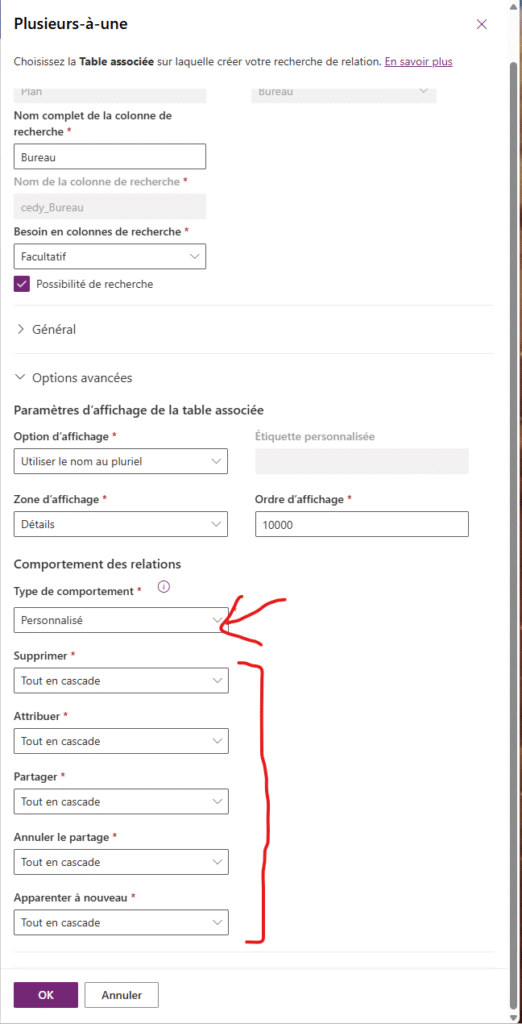Click the chevron icon next to Options avancées
Screen dimensions: 522x1024
[21, 377]
